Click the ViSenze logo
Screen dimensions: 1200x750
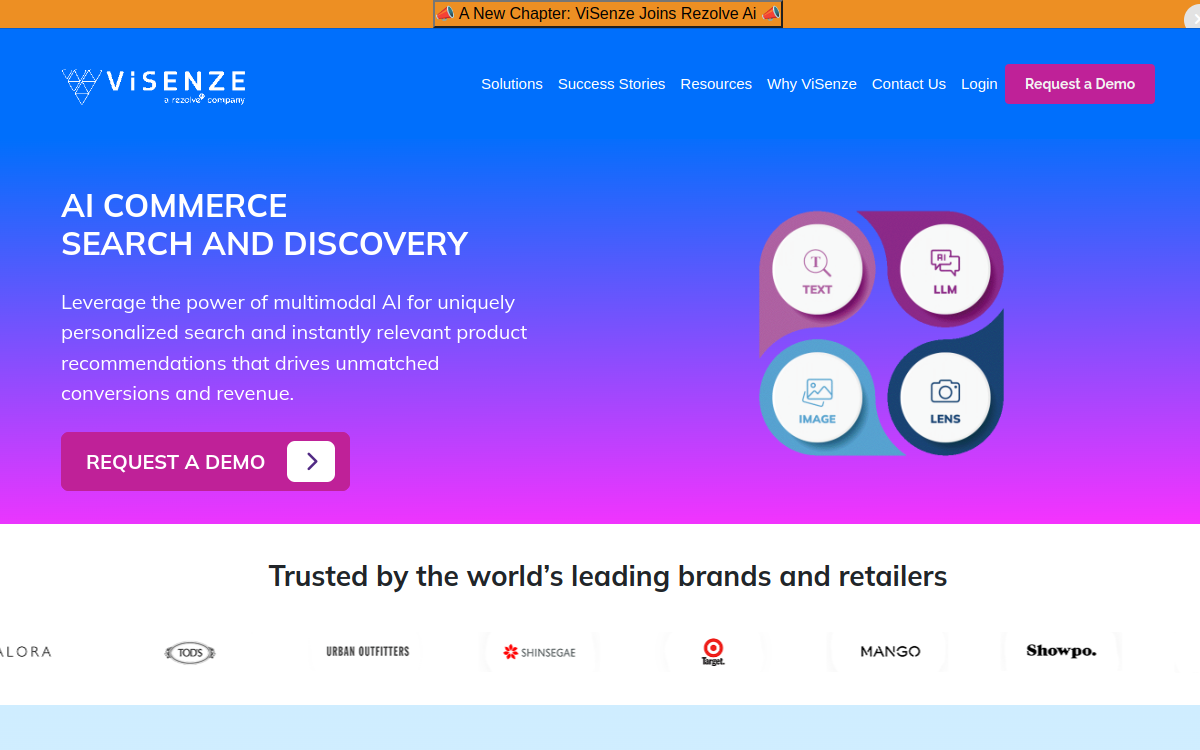tap(153, 86)
